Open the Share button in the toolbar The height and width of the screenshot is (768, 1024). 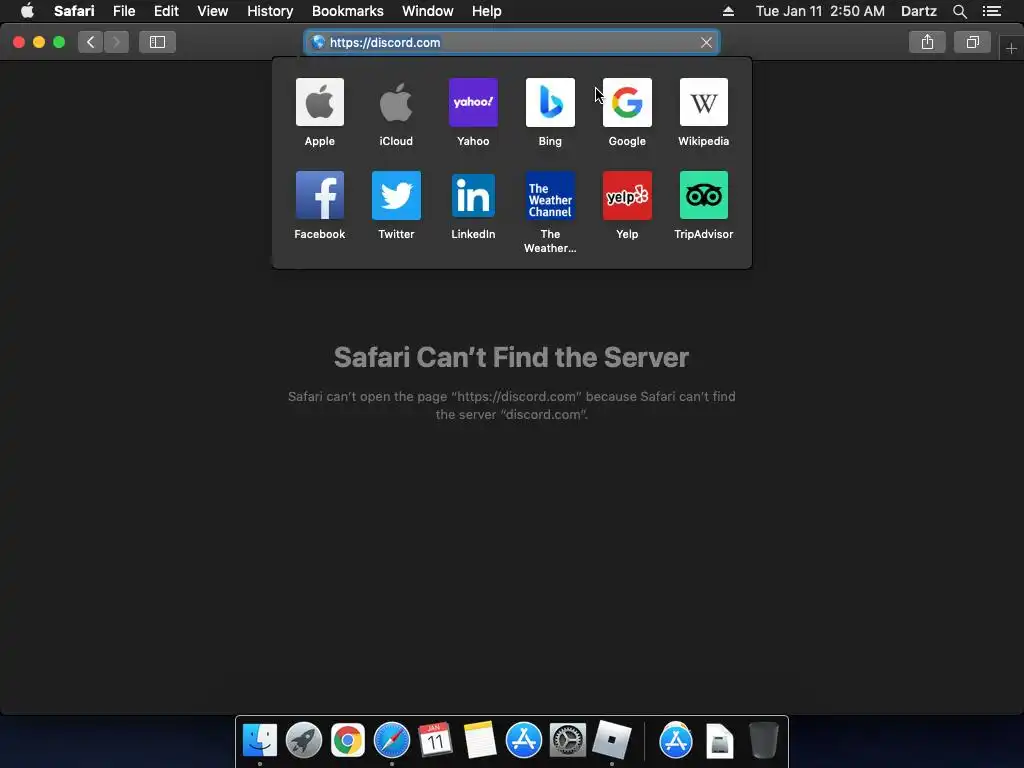(927, 42)
